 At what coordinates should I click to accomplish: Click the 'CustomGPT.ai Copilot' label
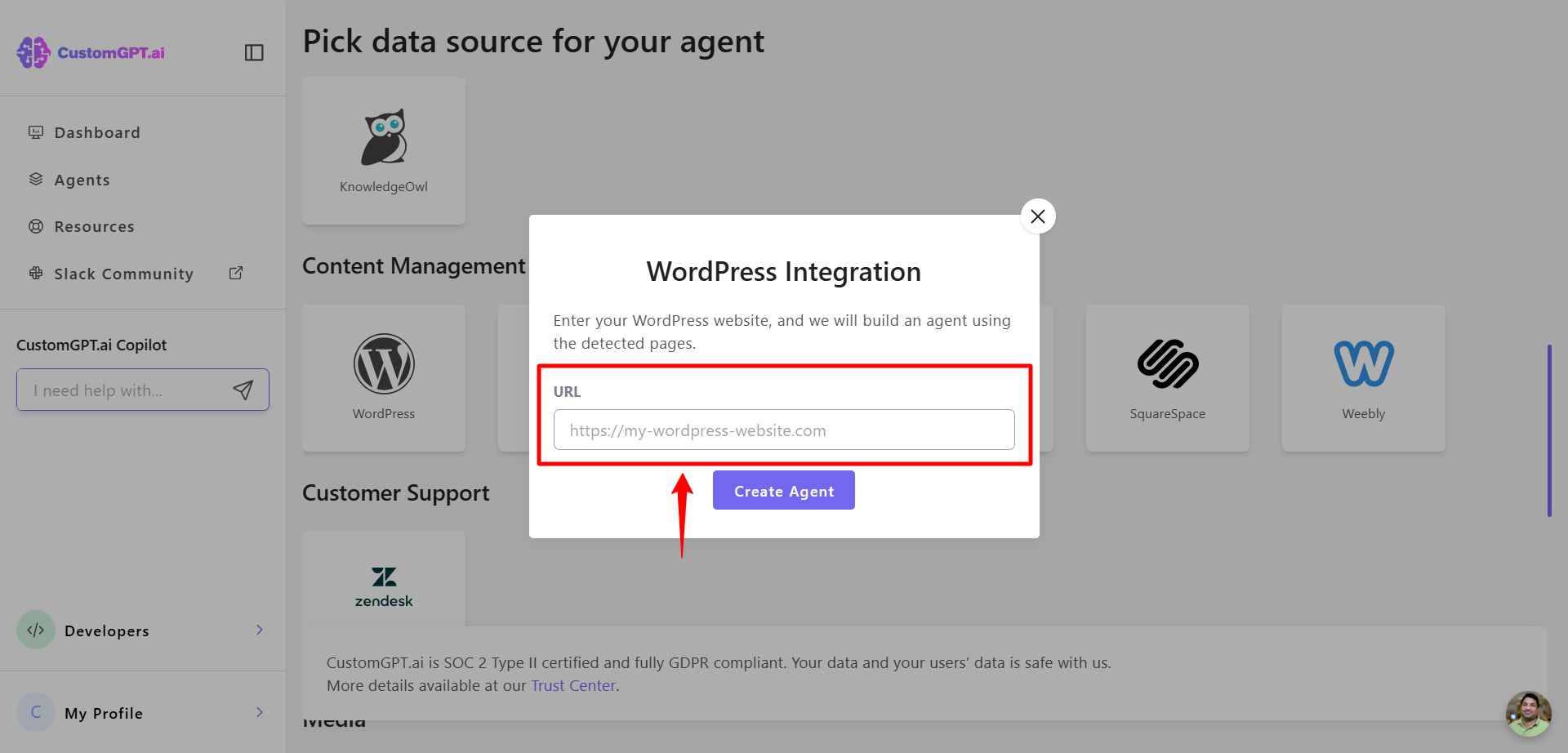(91, 345)
